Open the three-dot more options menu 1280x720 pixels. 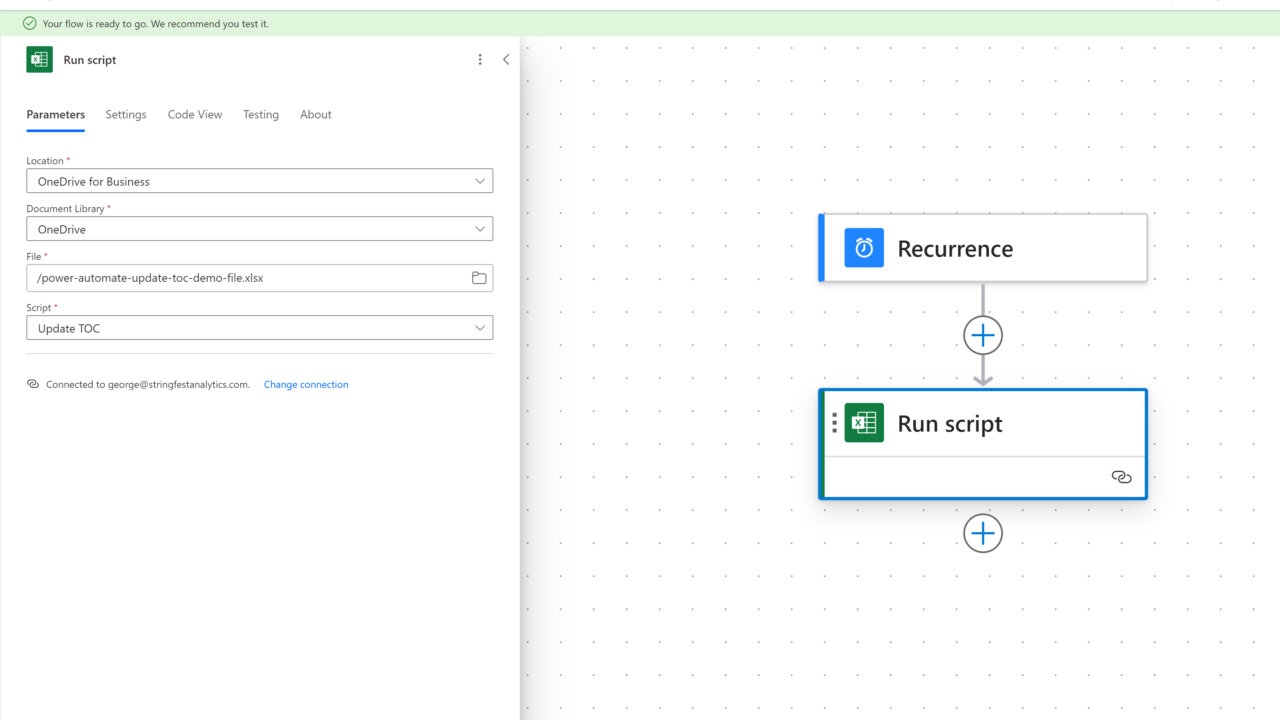(x=480, y=60)
